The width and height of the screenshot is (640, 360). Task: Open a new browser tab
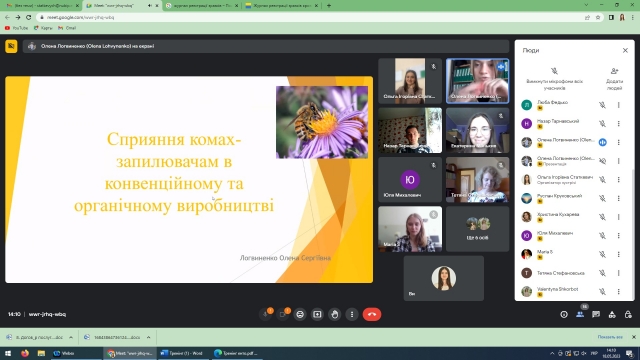point(329,6)
